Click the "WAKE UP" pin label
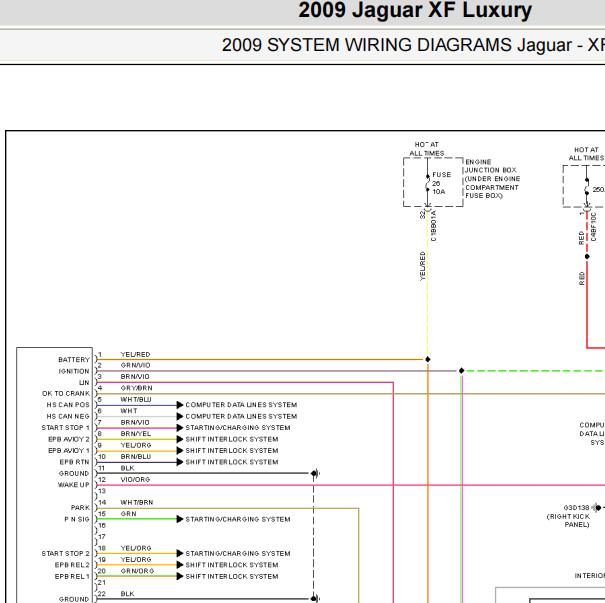Viewport: 605px width, 603px height. tap(73, 485)
